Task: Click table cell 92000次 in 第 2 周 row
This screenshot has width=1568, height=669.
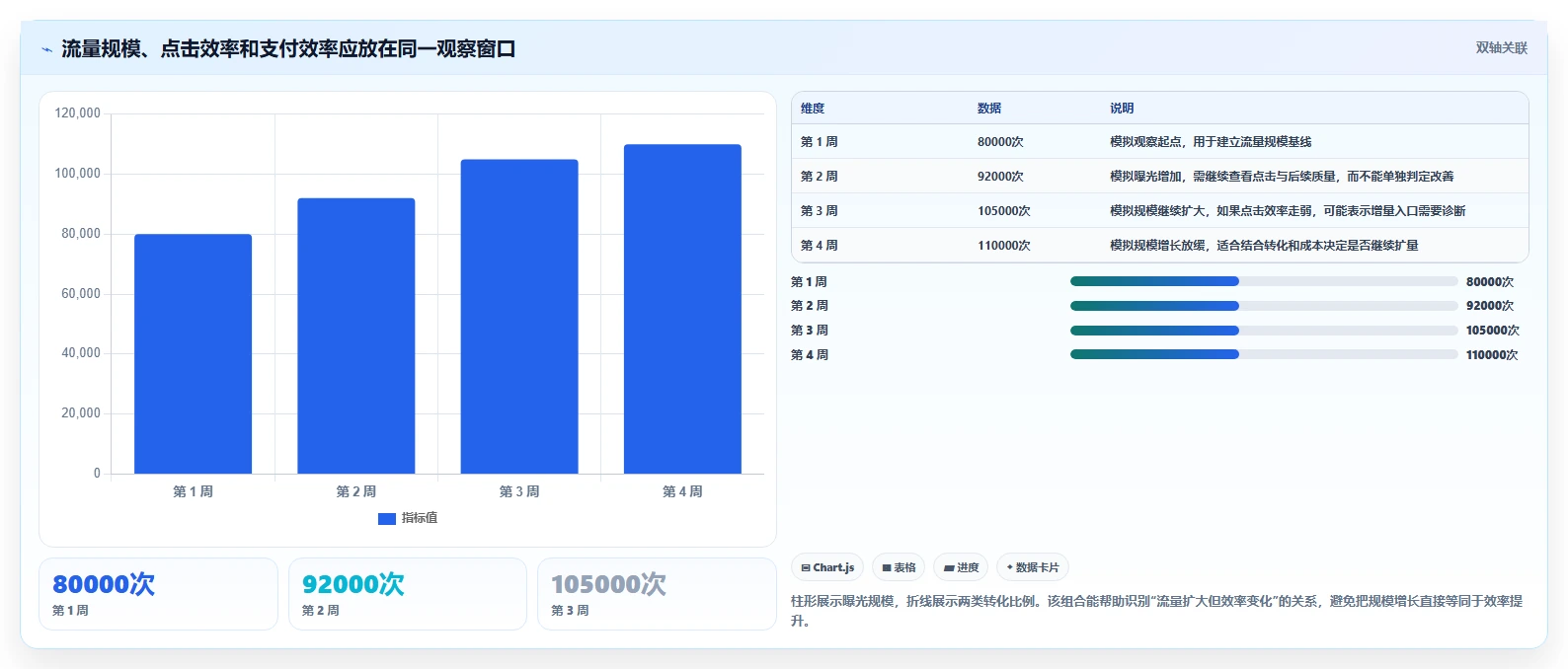Action: [1000, 177]
